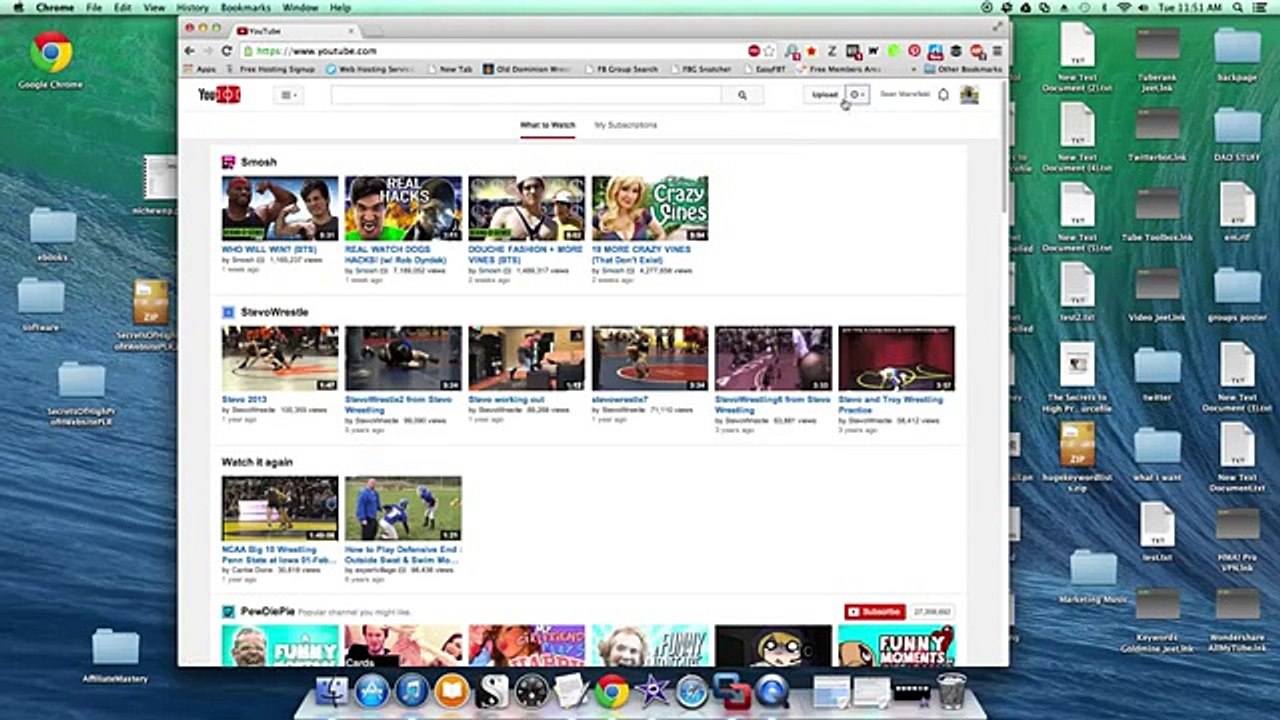Screen dimensions: 1280x720
Task: Open the Apps bookmarks shortcut
Action: point(199,69)
